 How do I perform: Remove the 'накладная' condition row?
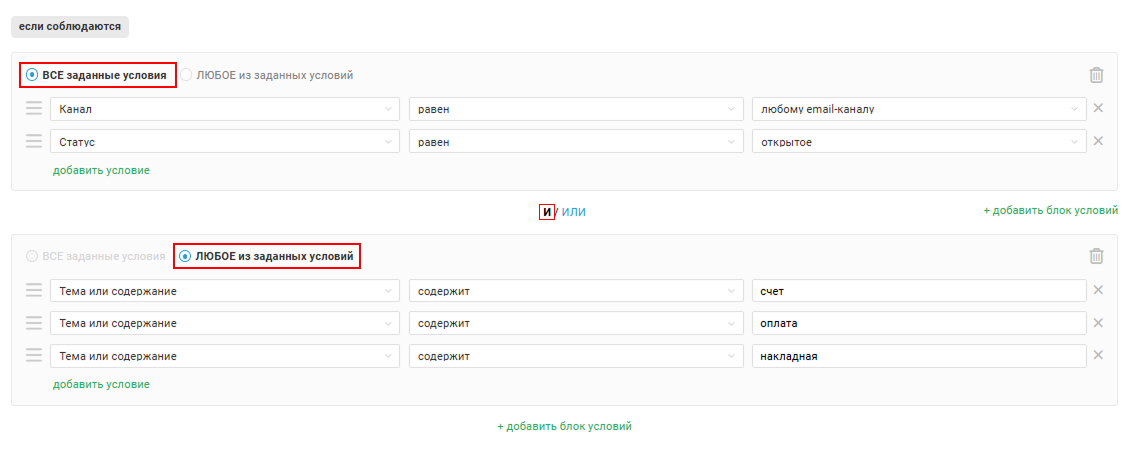(x=1098, y=355)
